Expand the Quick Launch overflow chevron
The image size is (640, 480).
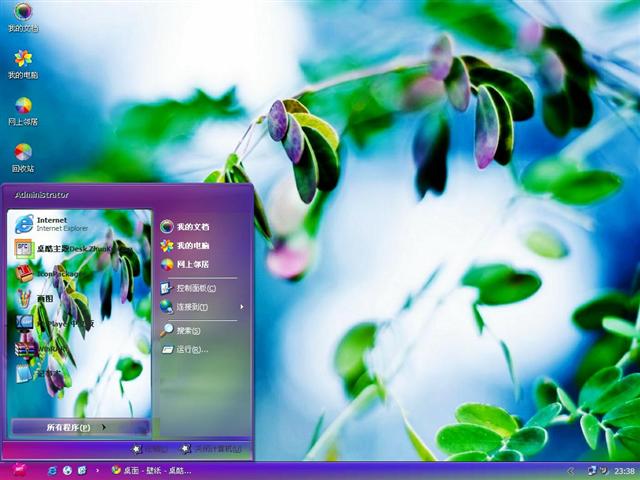(x=97, y=471)
